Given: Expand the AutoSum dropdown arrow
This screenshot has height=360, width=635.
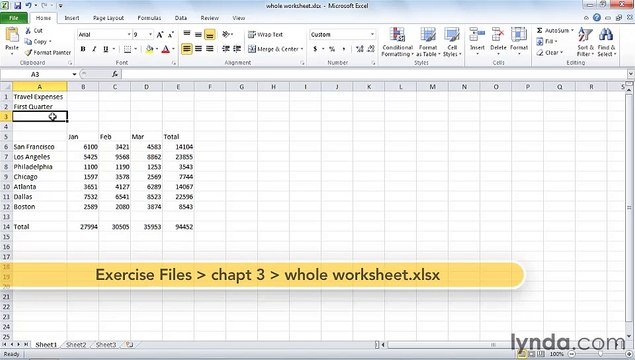Looking at the screenshot, I should 572,30.
